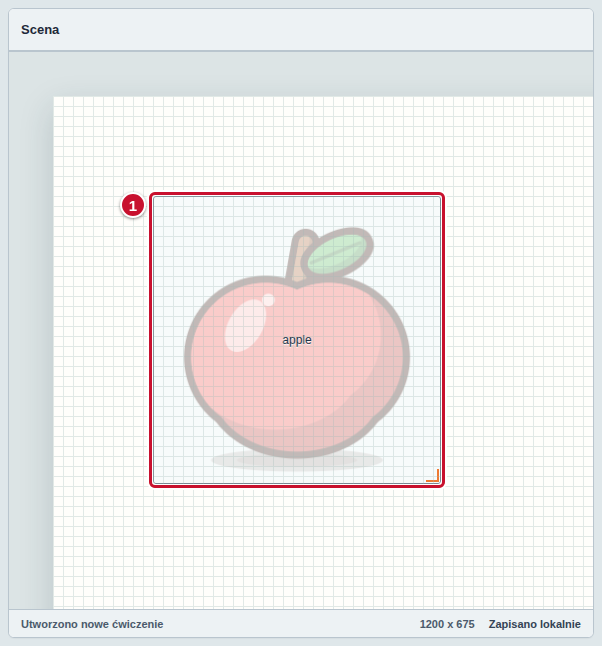Select the "apple" text label
Image resolution: width=602 pixels, height=646 pixels.
297,340
